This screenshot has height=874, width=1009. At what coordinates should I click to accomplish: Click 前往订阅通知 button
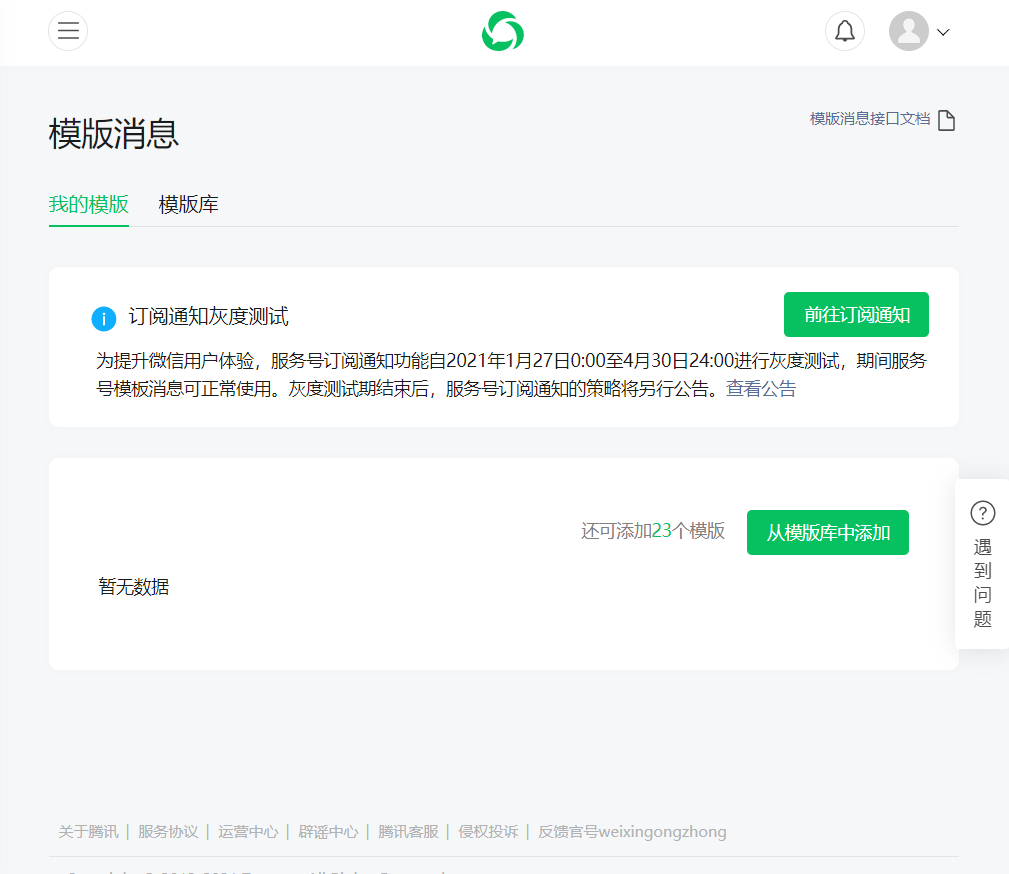point(856,315)
